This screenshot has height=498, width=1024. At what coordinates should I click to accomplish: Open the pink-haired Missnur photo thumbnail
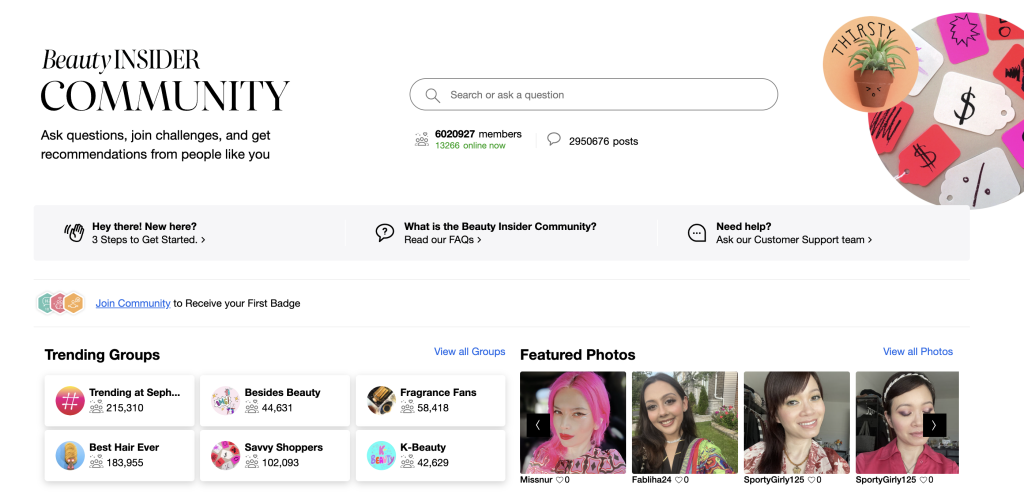point(573,422)
